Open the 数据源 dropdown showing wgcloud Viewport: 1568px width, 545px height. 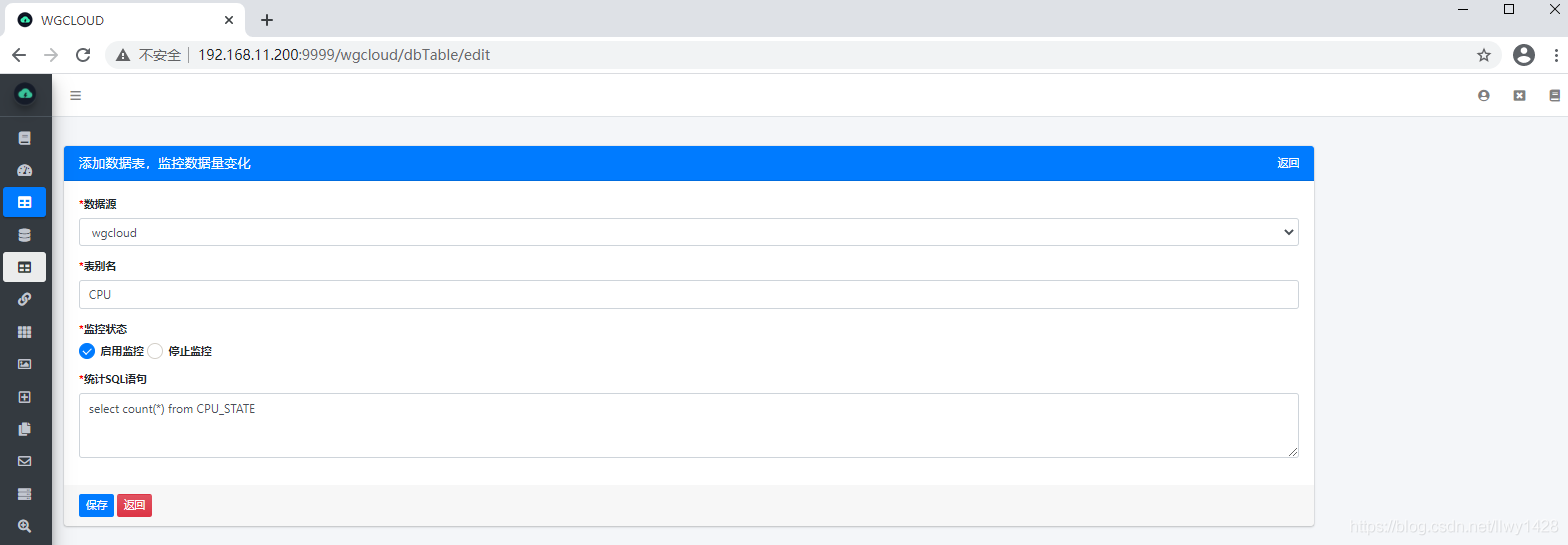click(x=688, y=232)
